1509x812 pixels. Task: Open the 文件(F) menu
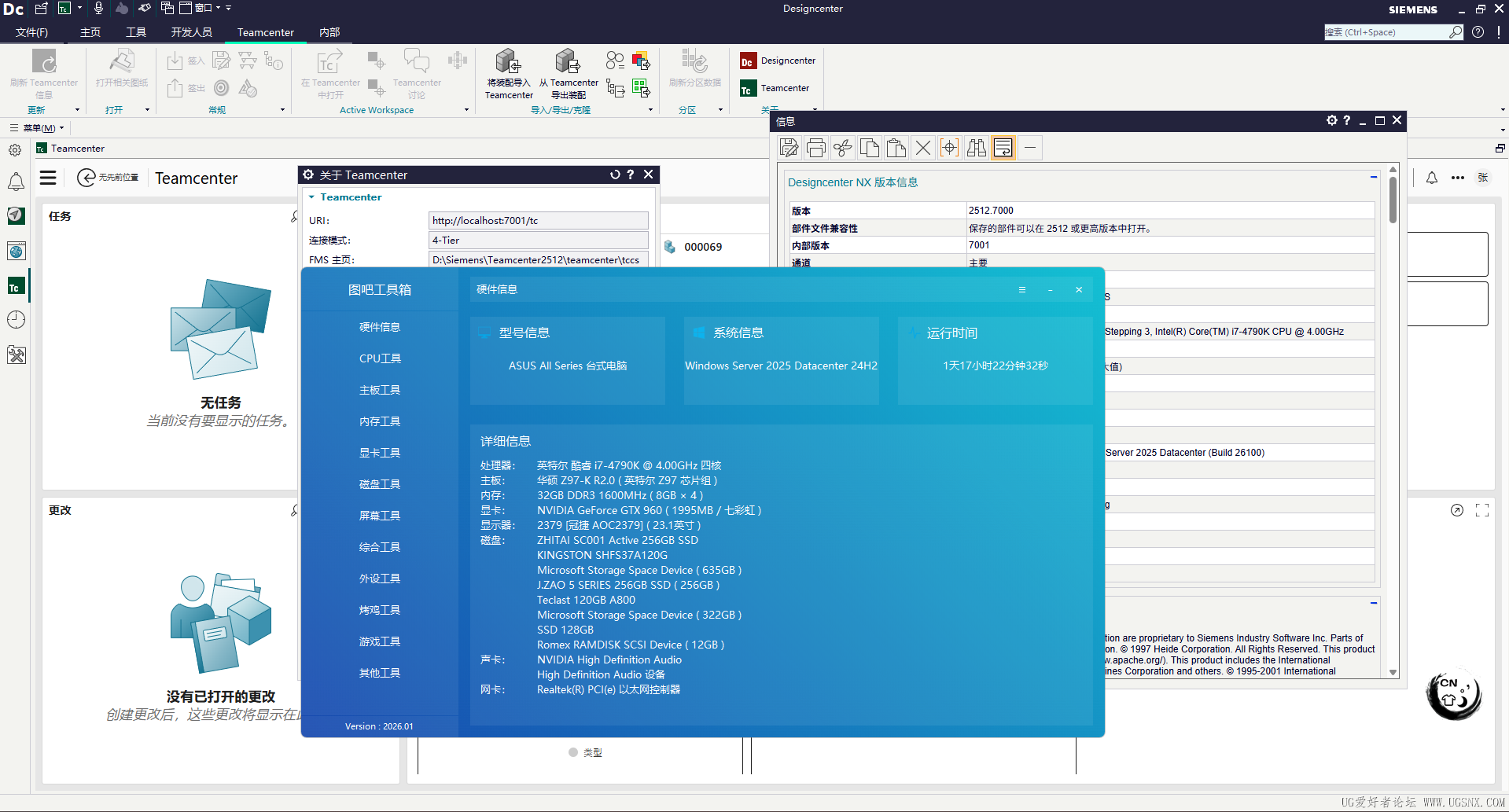[32, 32]
